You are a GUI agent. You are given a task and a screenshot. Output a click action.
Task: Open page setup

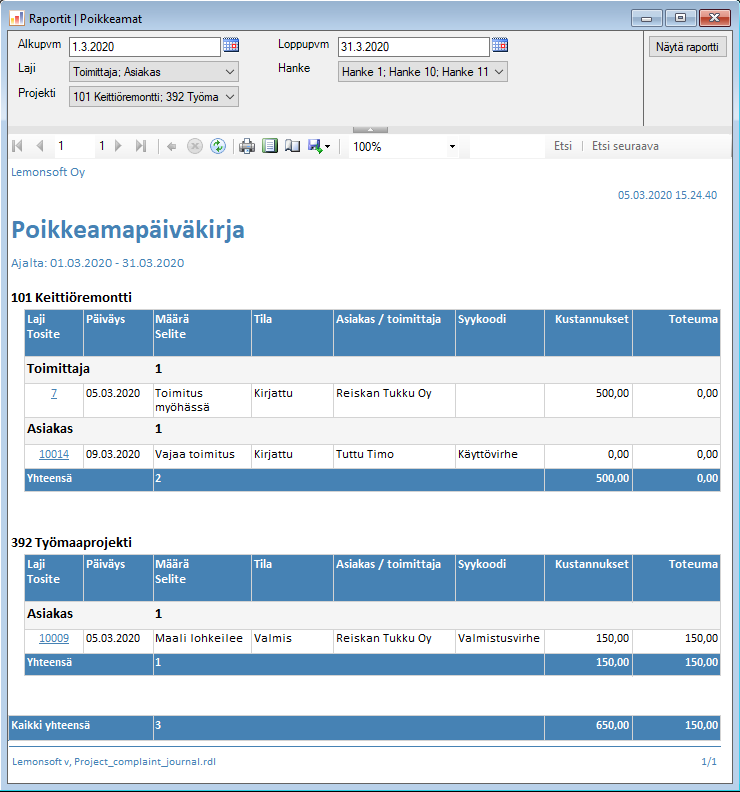point(292,146)
